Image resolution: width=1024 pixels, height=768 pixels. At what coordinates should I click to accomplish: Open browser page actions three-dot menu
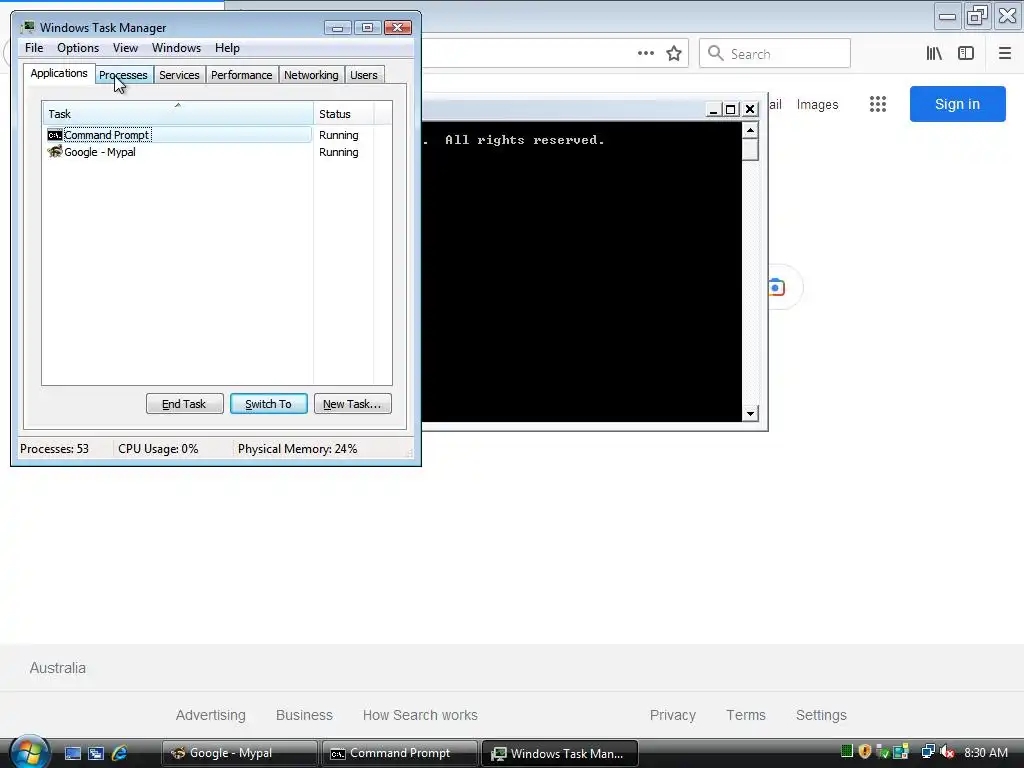[646, 53]
